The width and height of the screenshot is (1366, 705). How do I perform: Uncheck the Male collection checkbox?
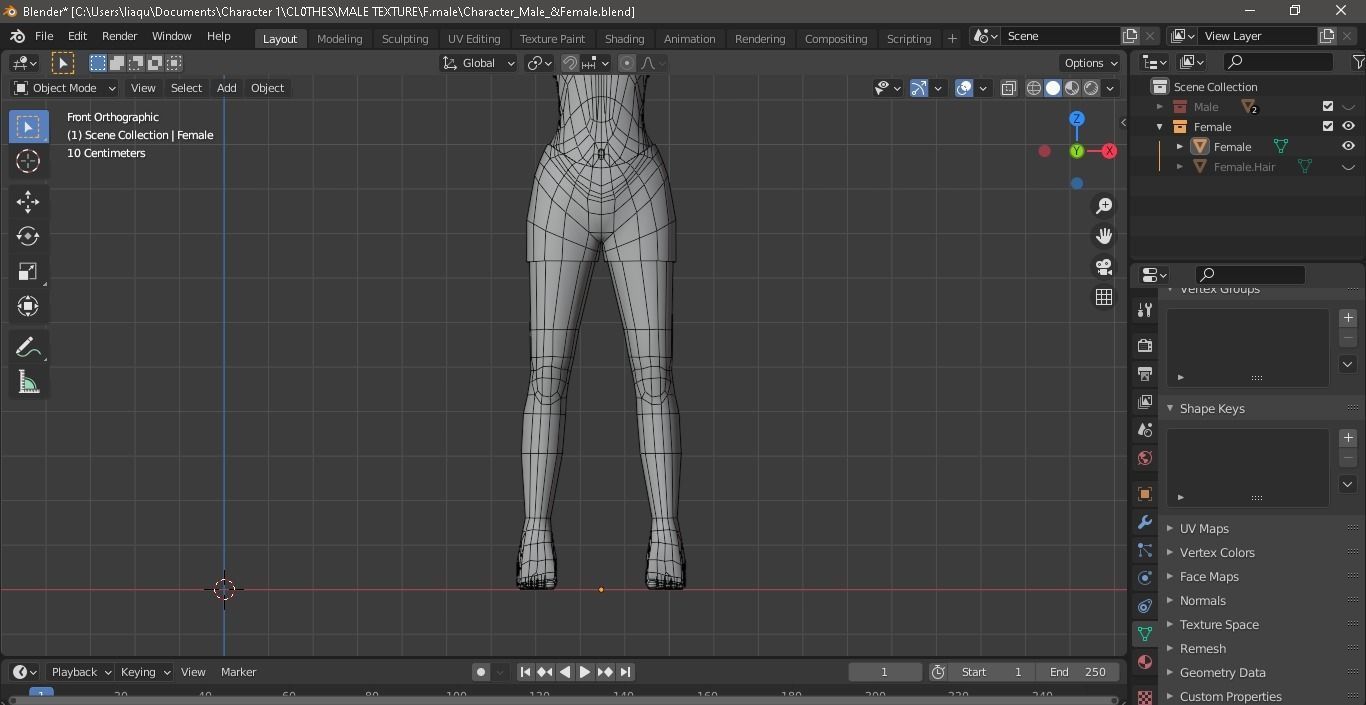pos(1328,107)
